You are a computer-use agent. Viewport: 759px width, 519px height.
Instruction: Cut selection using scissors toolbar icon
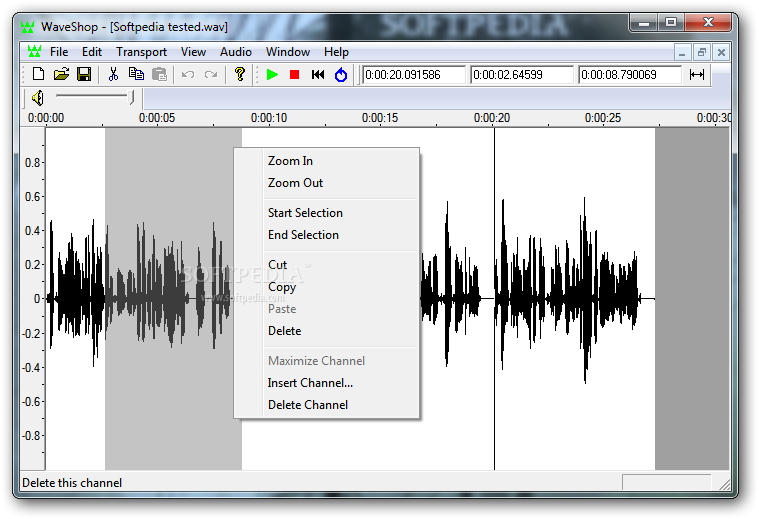click(113, 74)
